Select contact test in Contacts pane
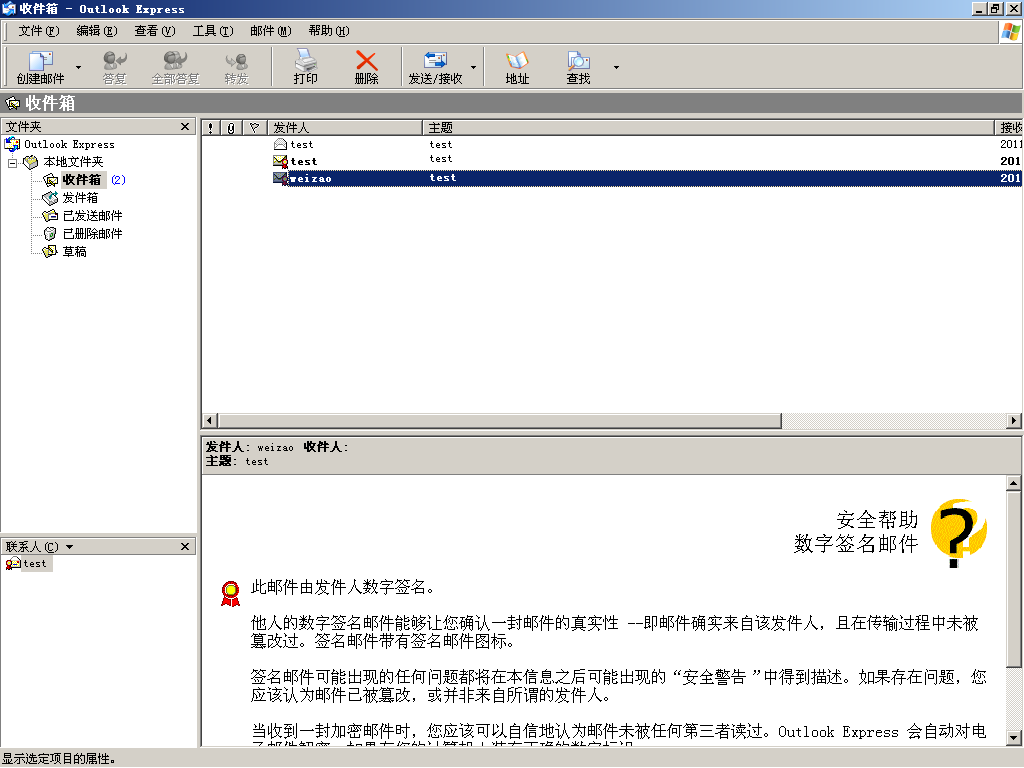 [x=28, y=564]
